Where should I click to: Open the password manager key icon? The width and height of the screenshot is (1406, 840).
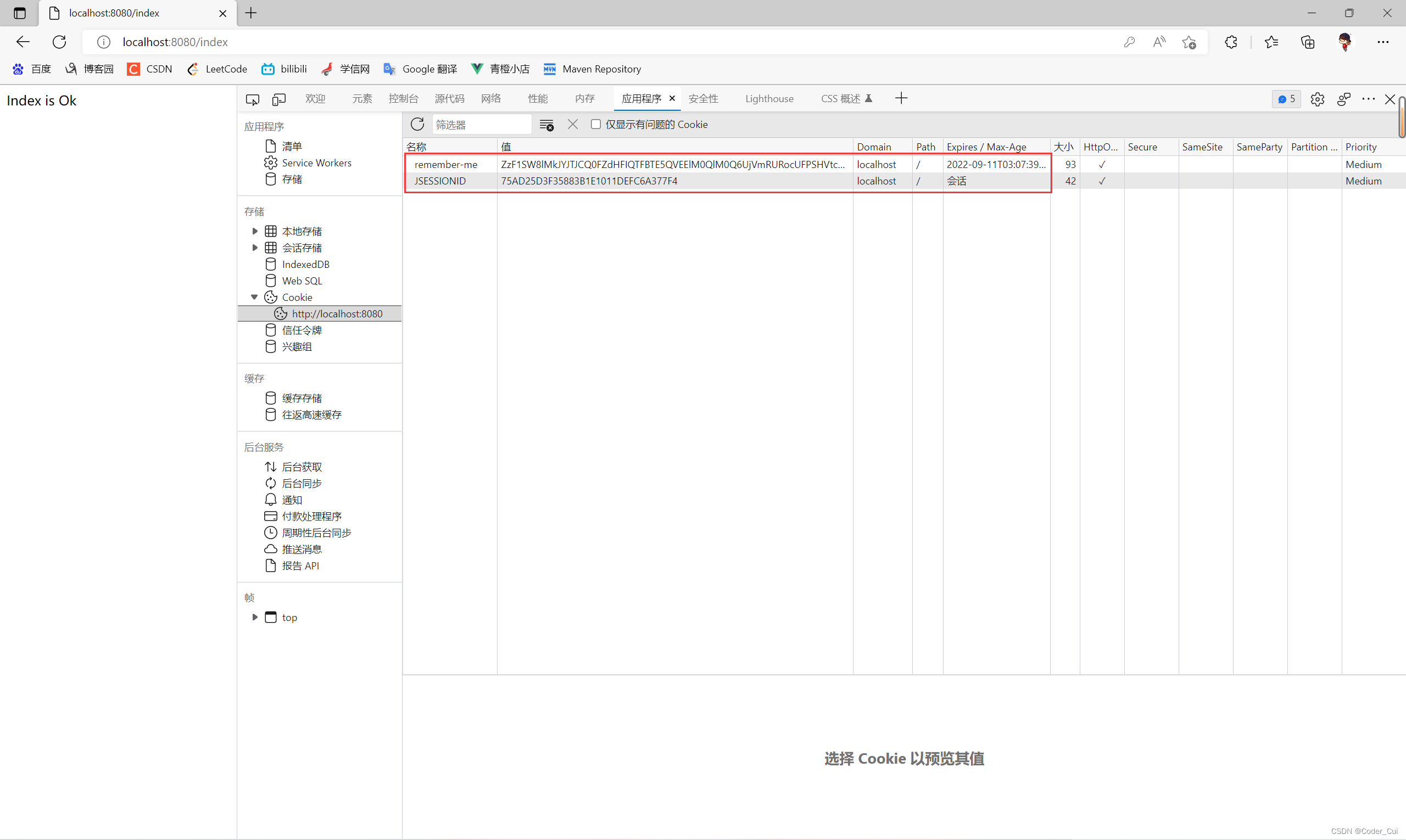(x=1130, y=42)
